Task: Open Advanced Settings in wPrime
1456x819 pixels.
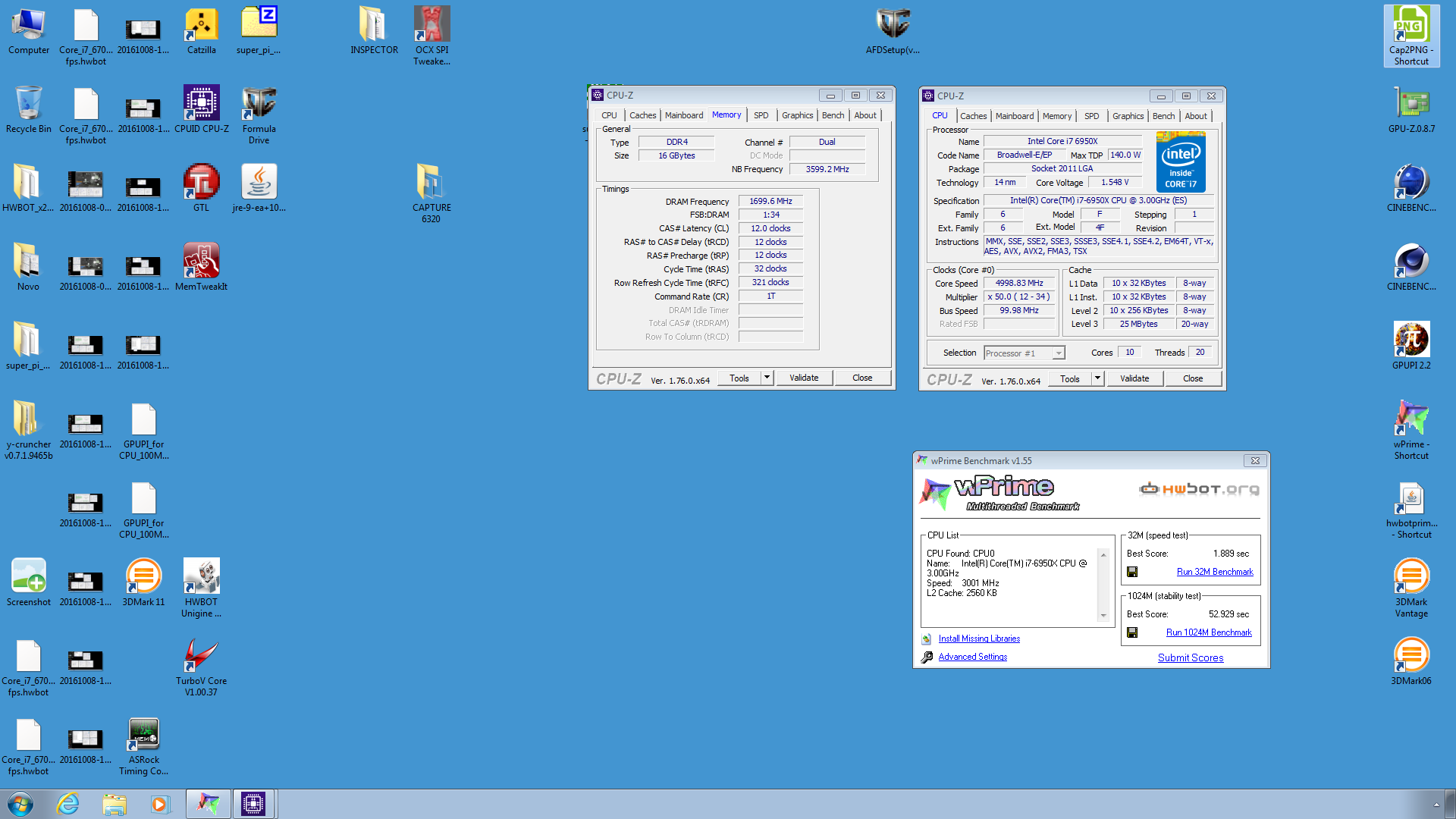Action: pyautogui.click(x=972, y=657)
